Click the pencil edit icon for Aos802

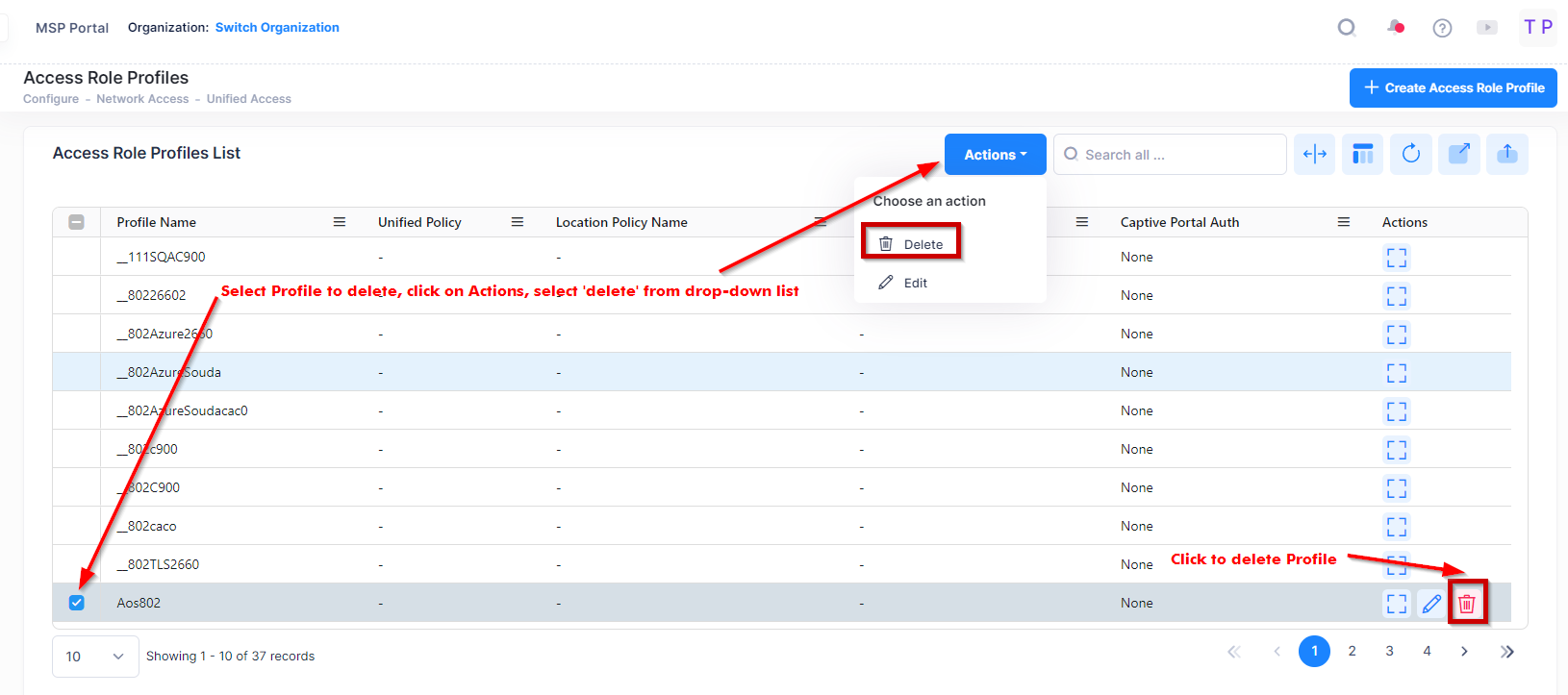[1431, 604]
